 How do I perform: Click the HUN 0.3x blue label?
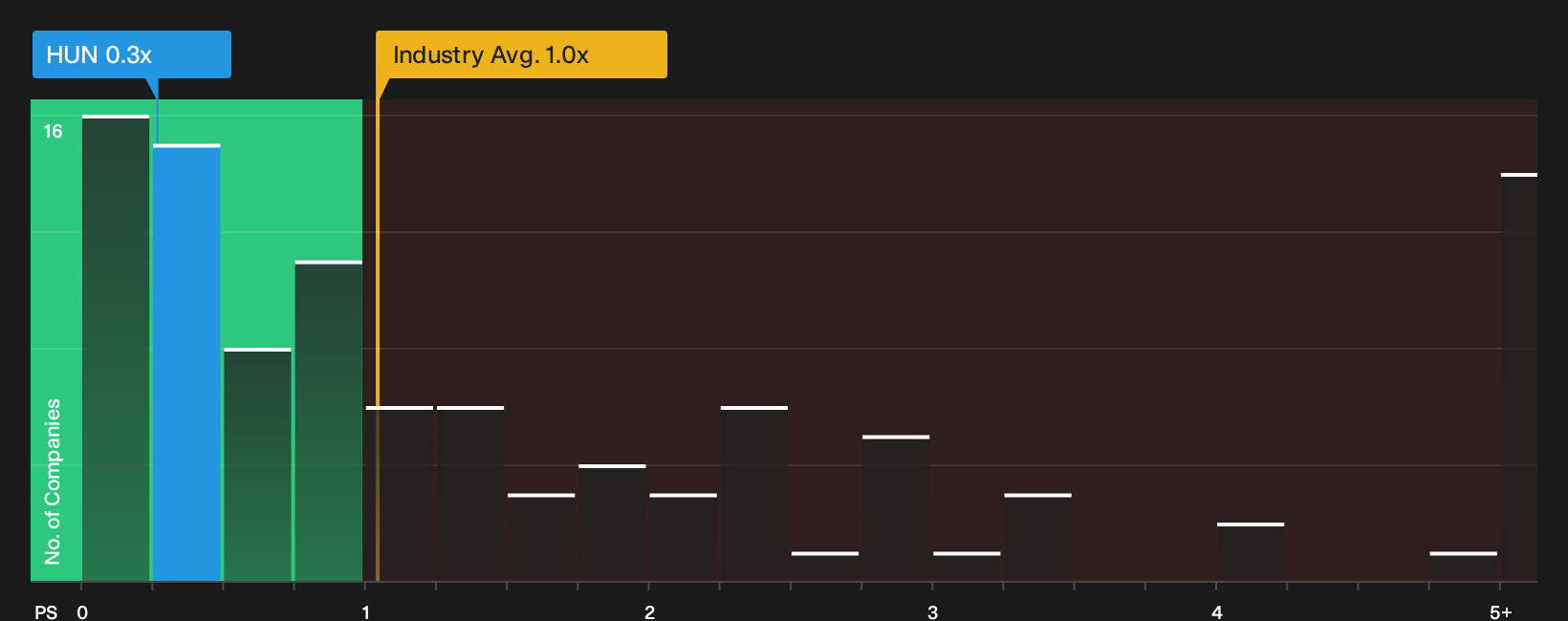tap(132, 54)
